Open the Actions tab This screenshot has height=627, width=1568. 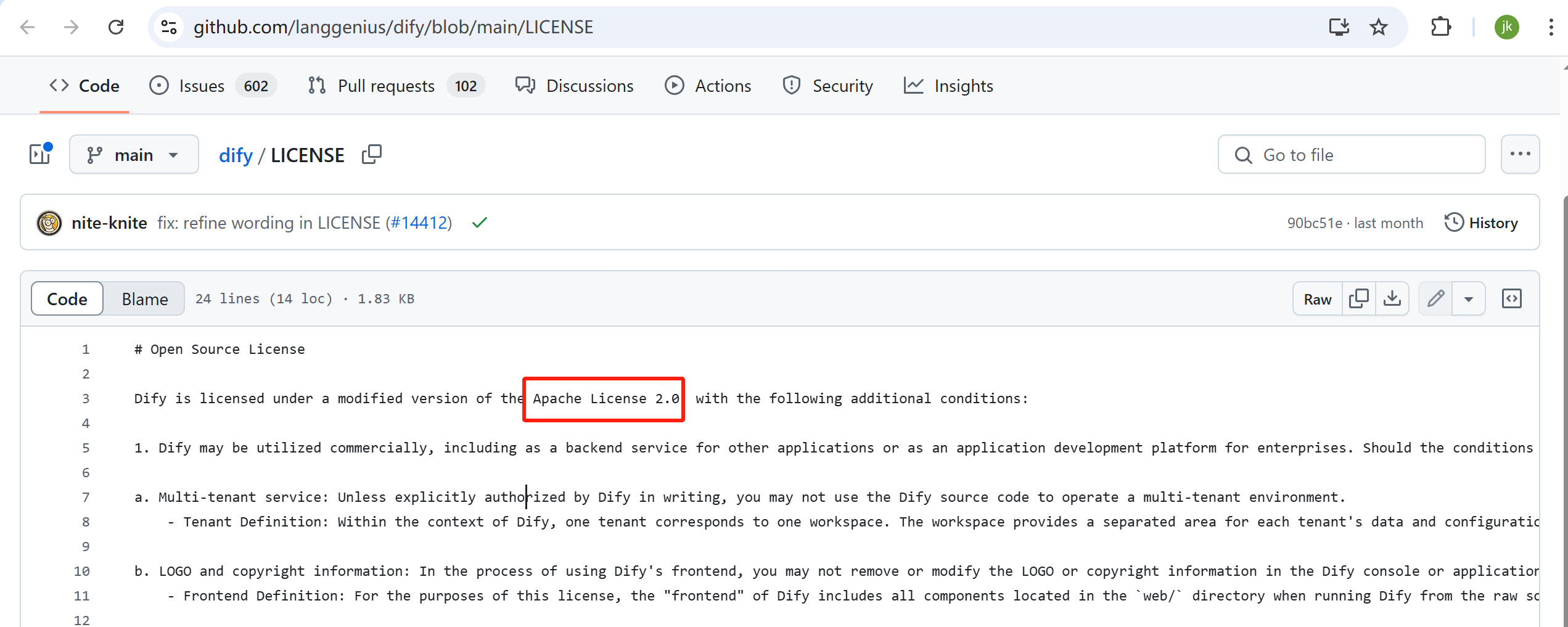click(708, 86)
